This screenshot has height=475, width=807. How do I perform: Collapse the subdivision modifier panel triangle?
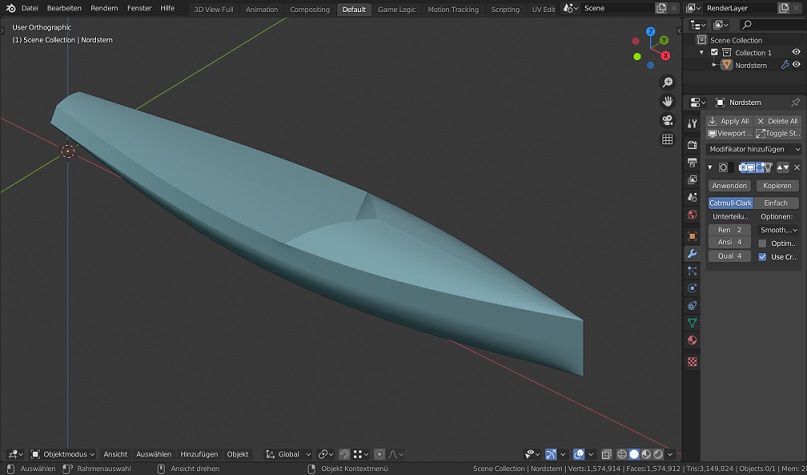(710, 167)
